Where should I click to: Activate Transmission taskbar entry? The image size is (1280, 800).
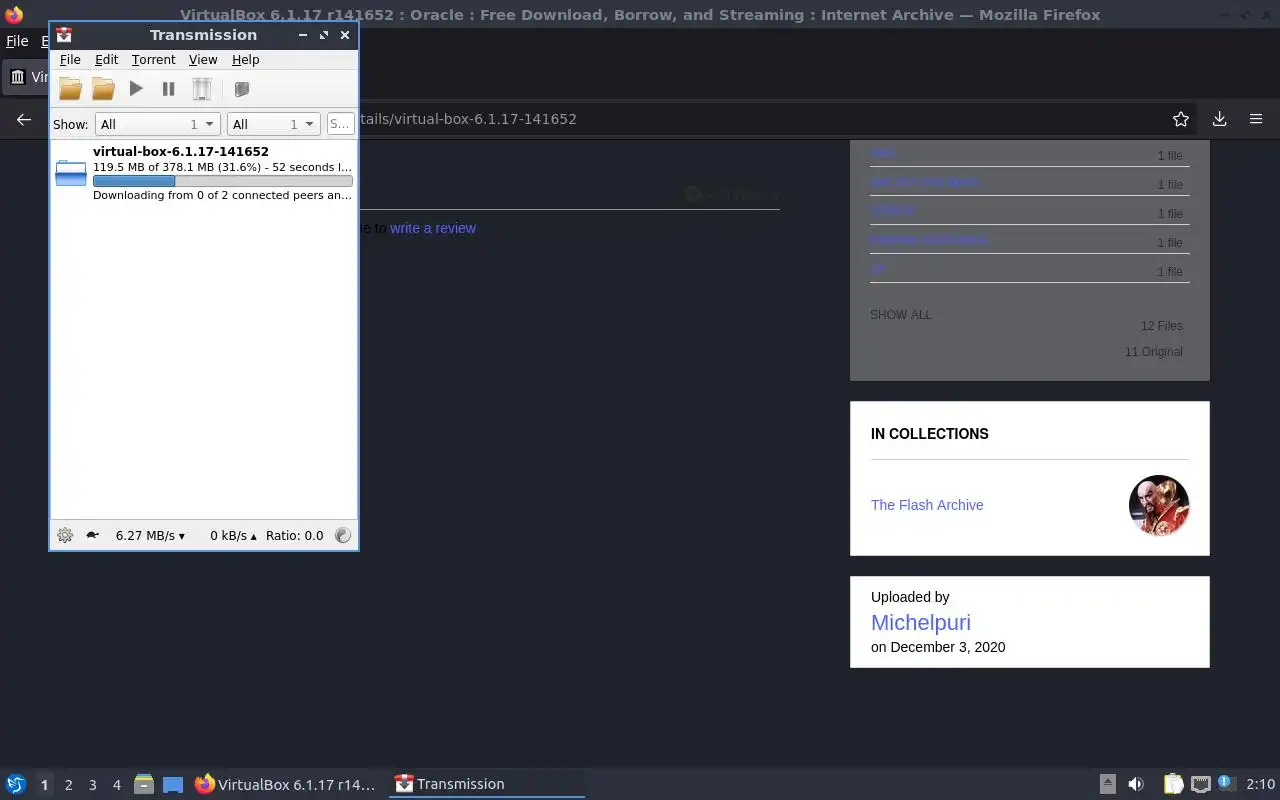(486, 784)
